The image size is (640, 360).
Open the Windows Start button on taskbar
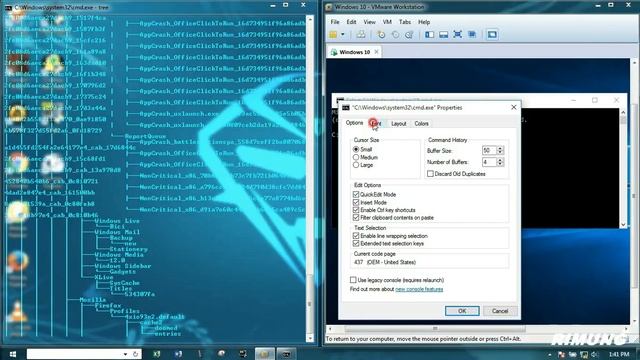point(13,354)
